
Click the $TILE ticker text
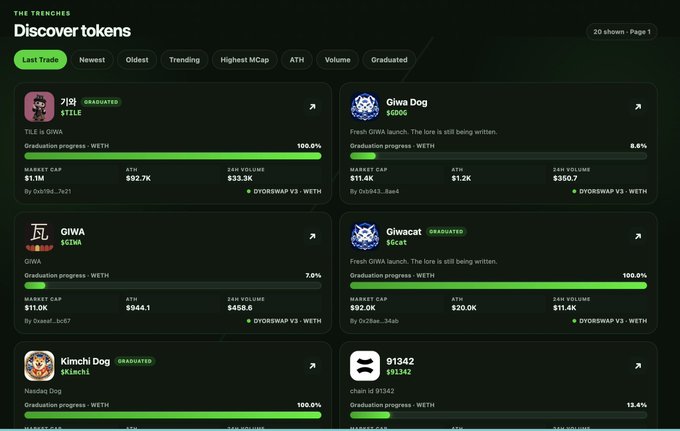pyautogui.click(x=71, y=113)
